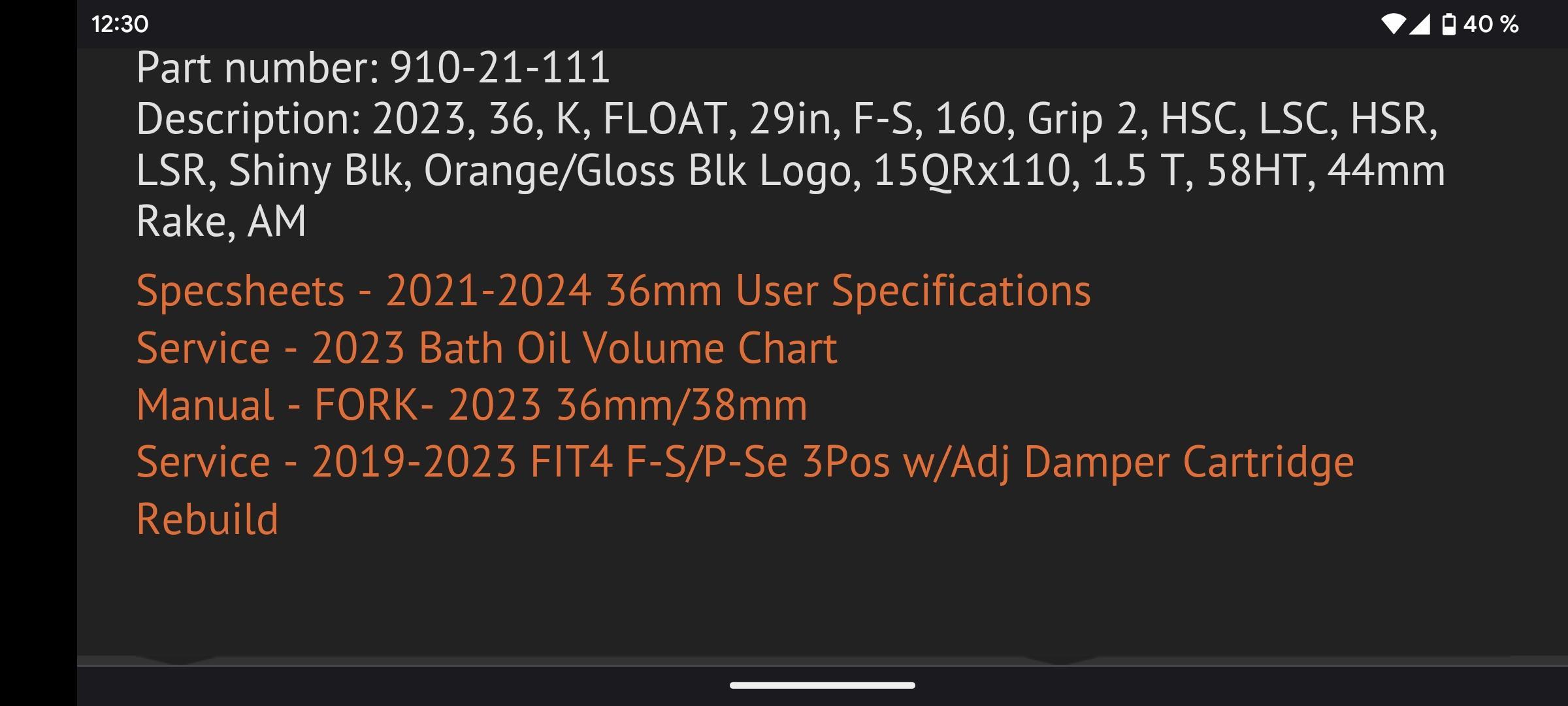The height and width of the screenshot is (706, 1568).
Task: Tap the 44mm rake value
Action: click(1386, 170)
